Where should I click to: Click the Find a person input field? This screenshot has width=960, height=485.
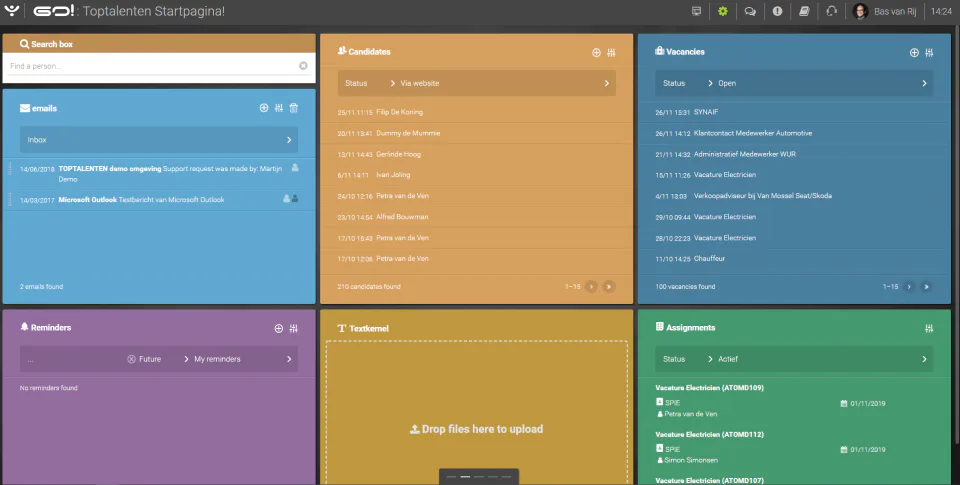tap(153, 66)
